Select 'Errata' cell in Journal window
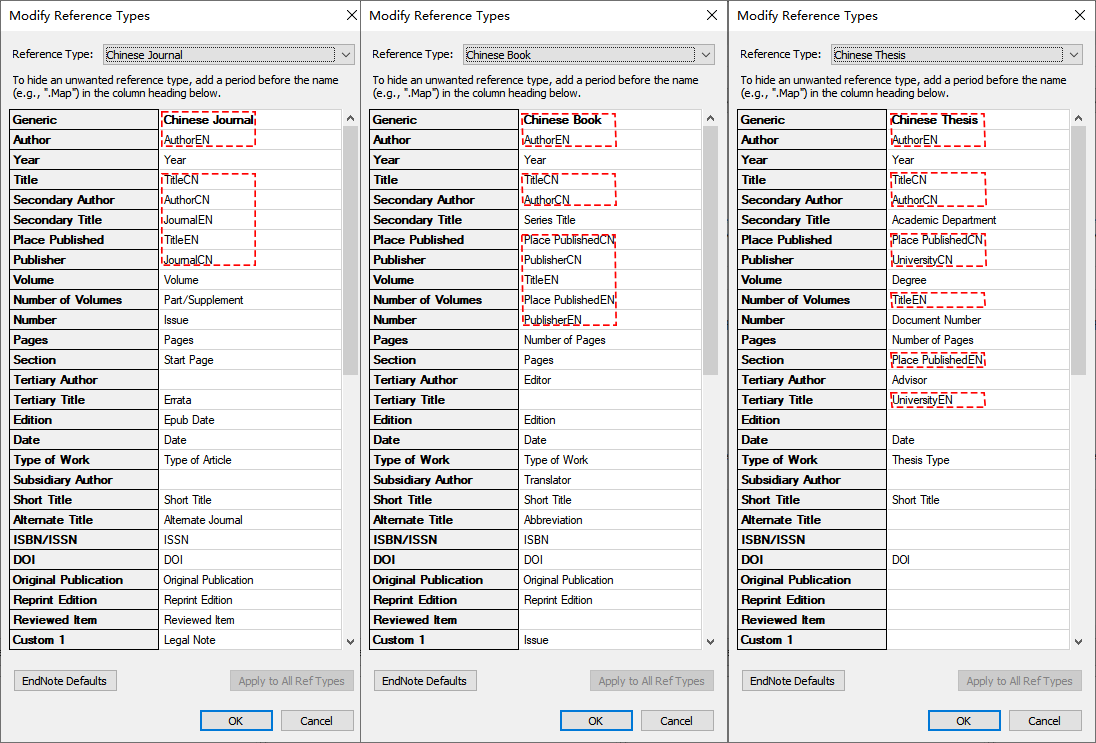 tap(250, 400)
